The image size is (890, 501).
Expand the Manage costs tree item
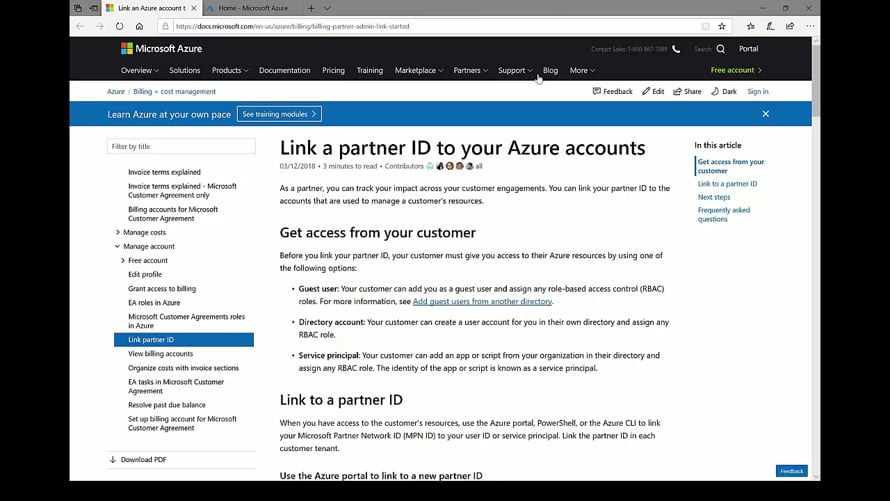[118, 232]
